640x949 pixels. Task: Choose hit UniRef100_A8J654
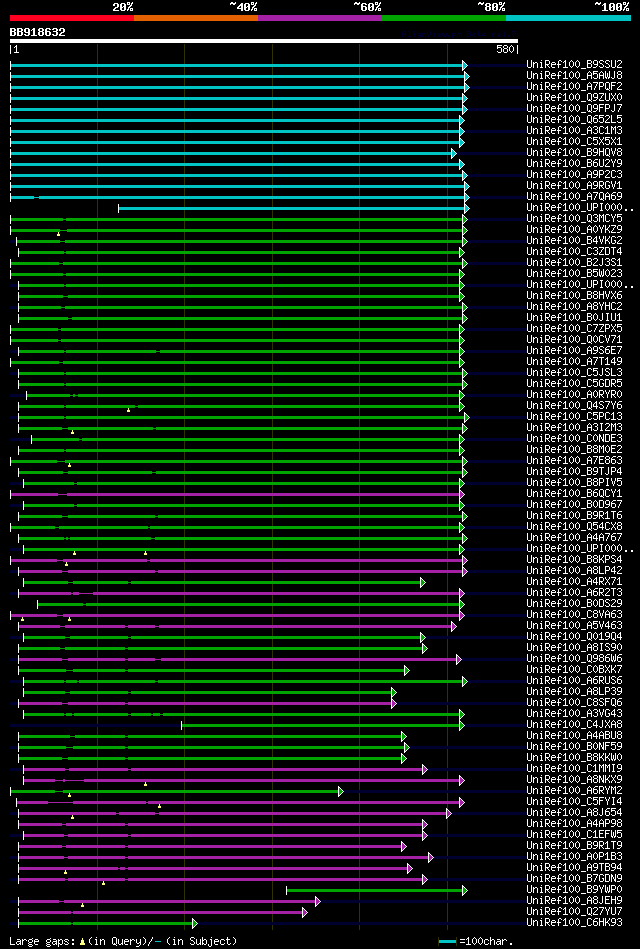[x=574, y=812]
